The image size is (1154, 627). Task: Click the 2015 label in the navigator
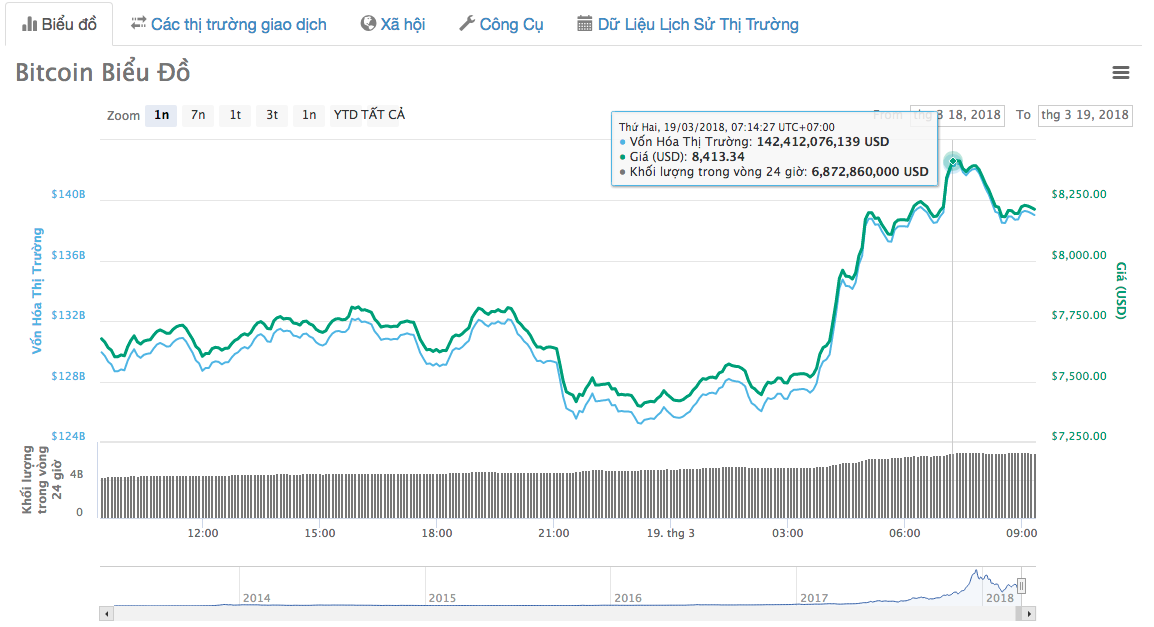(x=442, y=598)
